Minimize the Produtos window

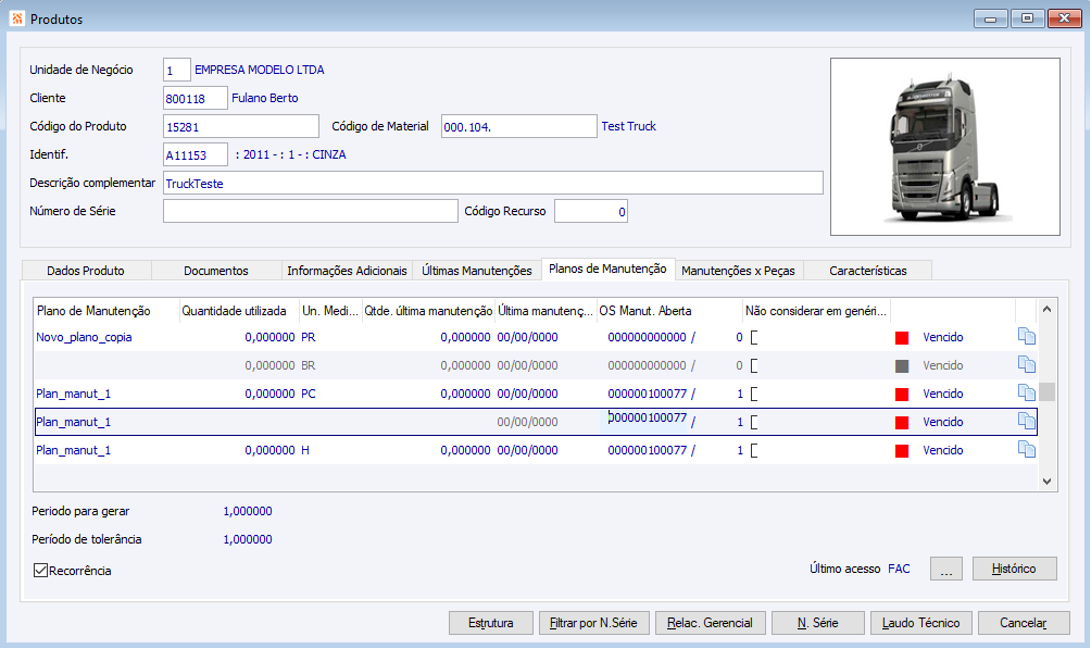pos(991,19)
